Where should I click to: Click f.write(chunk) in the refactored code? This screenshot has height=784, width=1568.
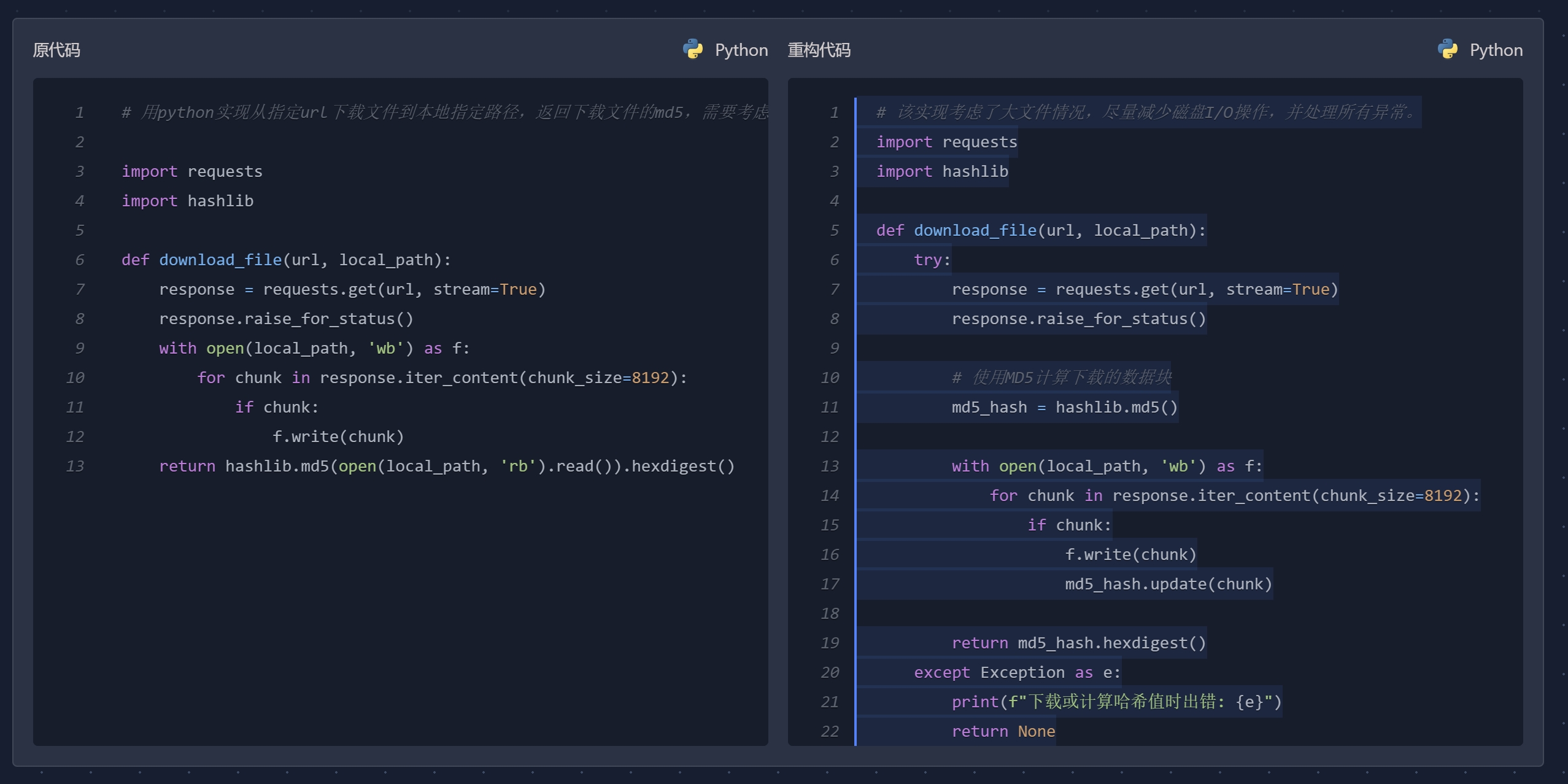click(1132, 554)
